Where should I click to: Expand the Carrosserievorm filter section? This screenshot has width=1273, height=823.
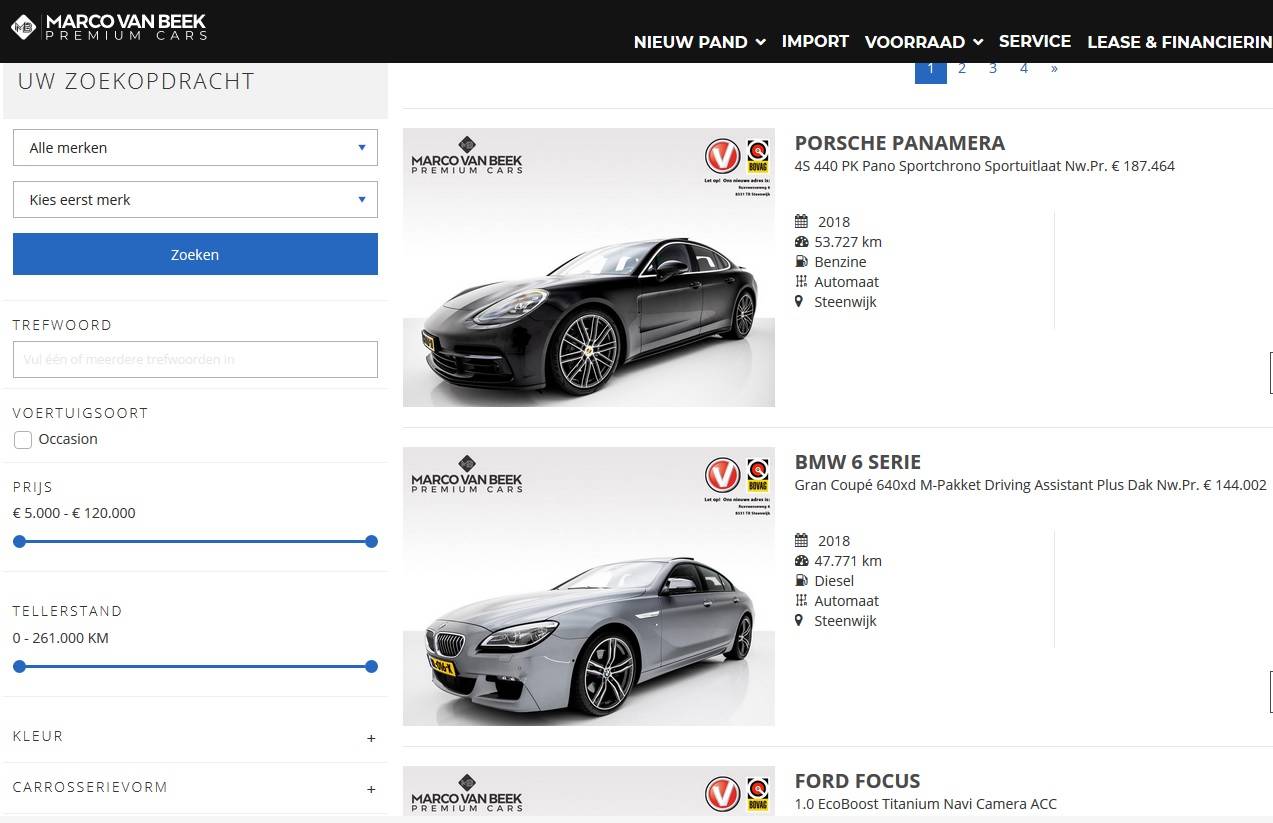pos(195,787)
